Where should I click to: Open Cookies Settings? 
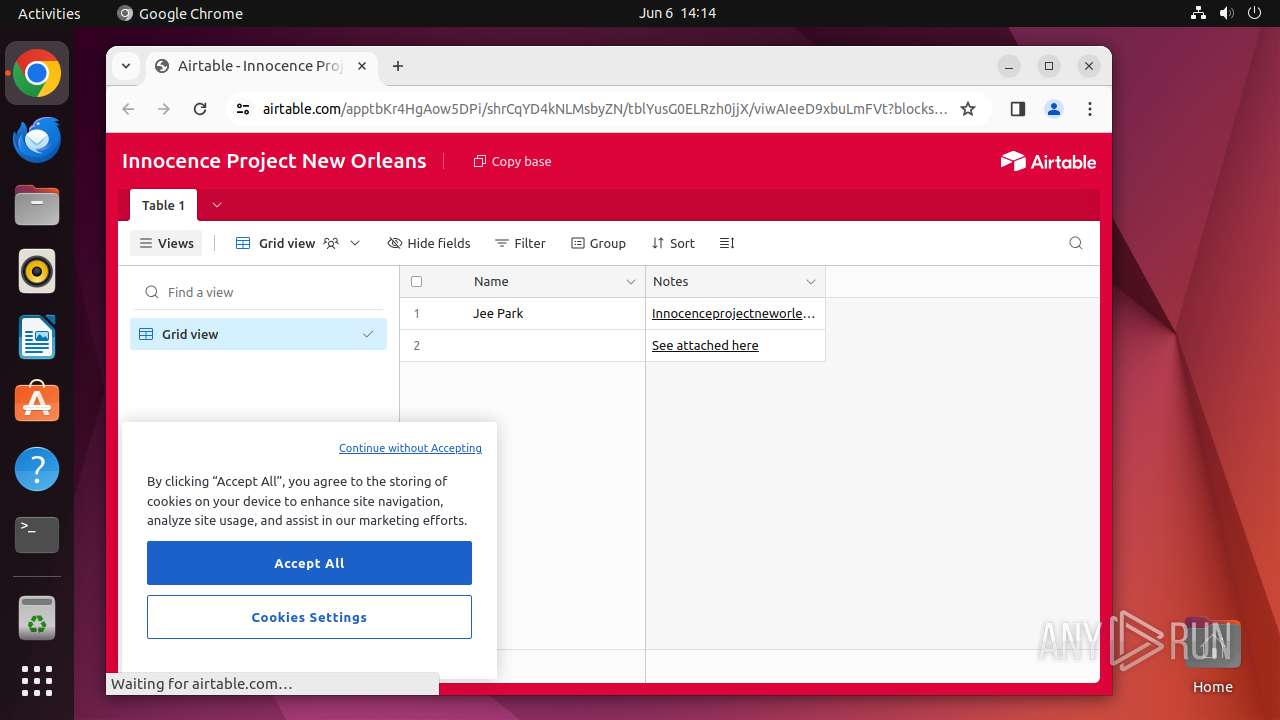pyautogui.click(x=309, y=617)
